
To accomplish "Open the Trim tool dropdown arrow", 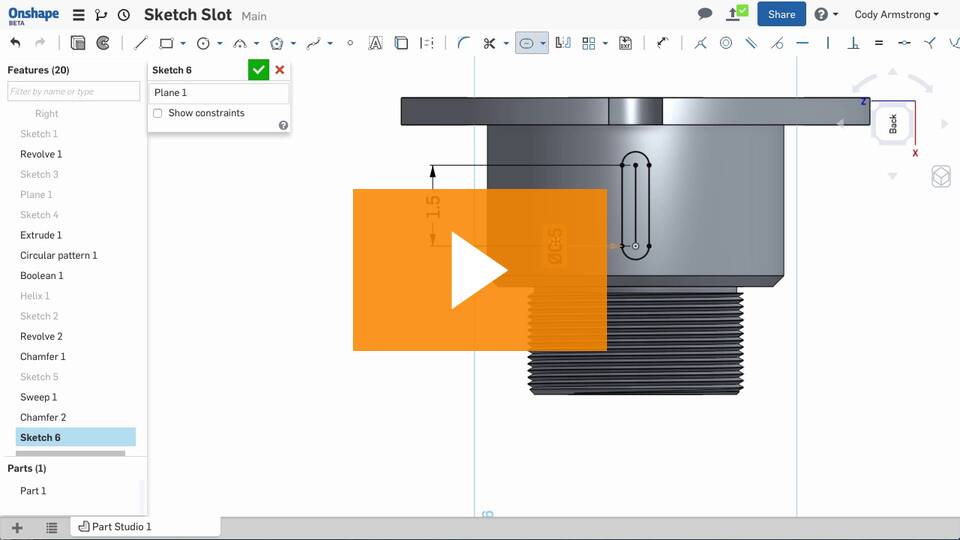I will coord(506,43).
